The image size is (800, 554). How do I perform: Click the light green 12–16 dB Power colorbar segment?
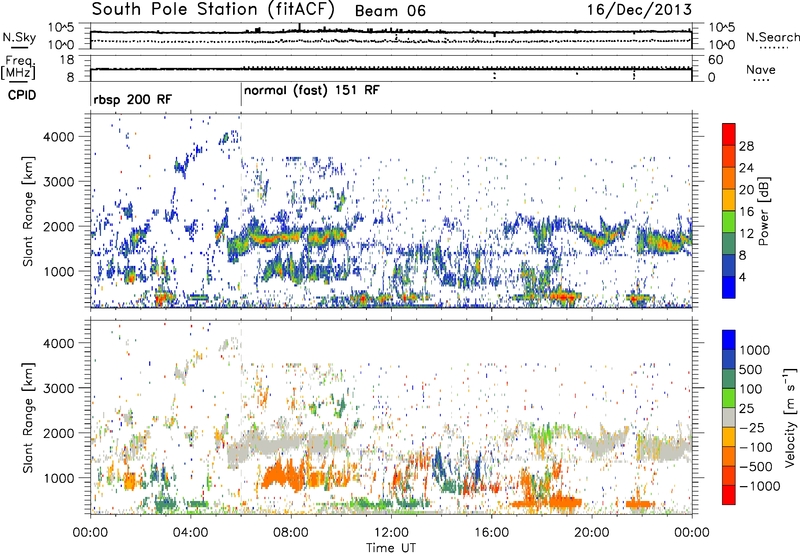[729, 222]
